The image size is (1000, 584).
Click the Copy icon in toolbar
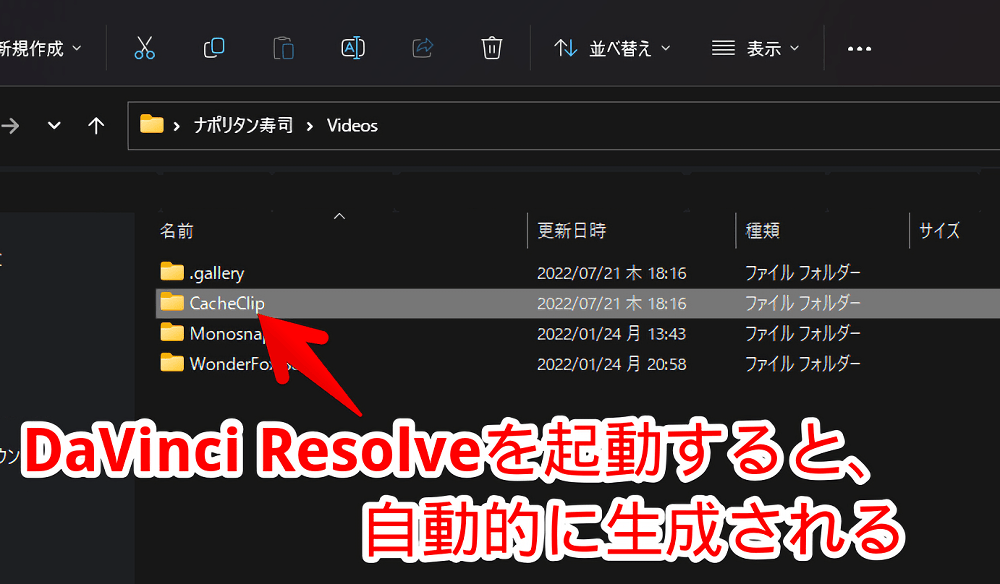tap(214, 48)
